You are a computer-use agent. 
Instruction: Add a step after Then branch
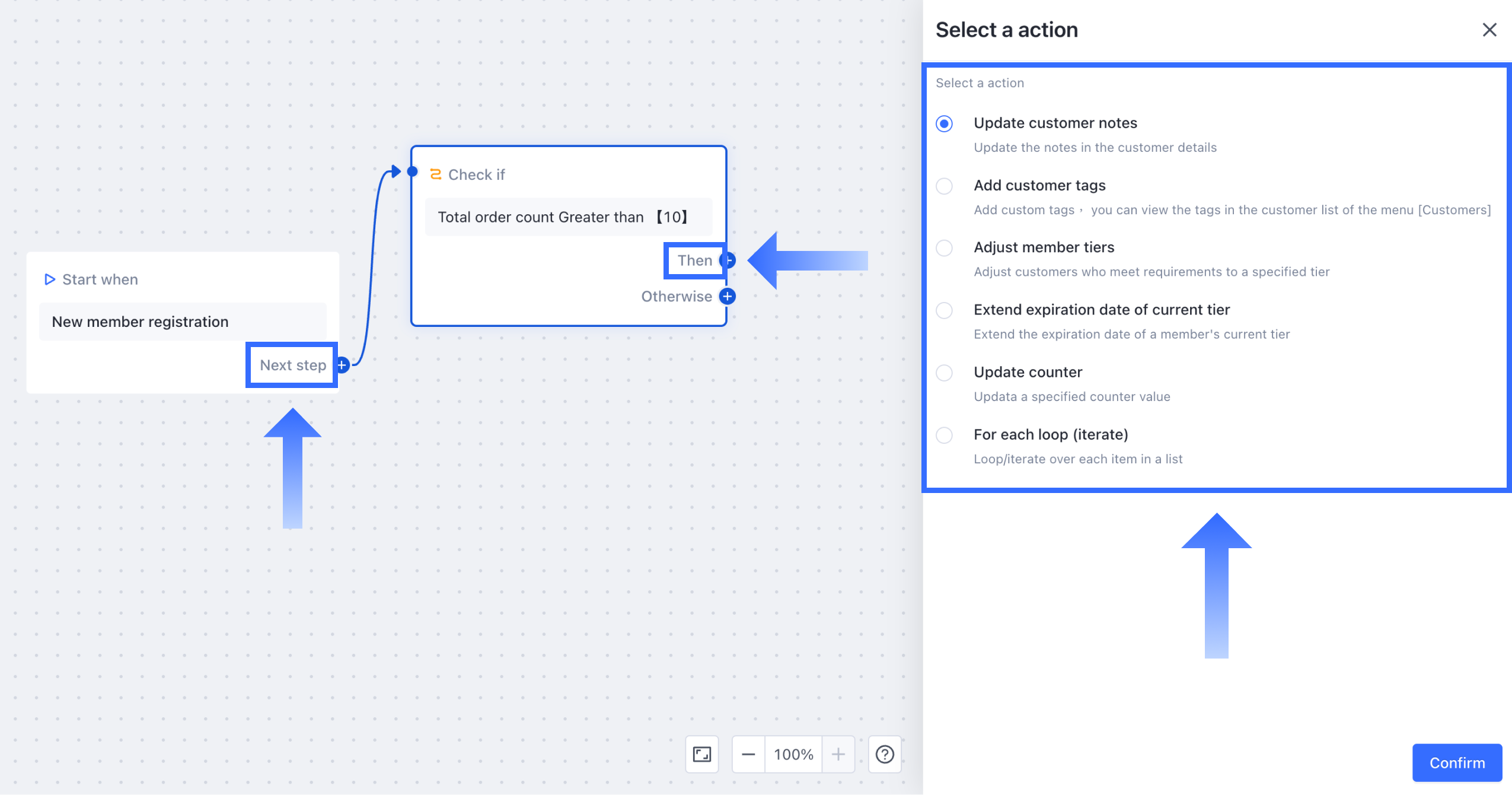(729, 260)
